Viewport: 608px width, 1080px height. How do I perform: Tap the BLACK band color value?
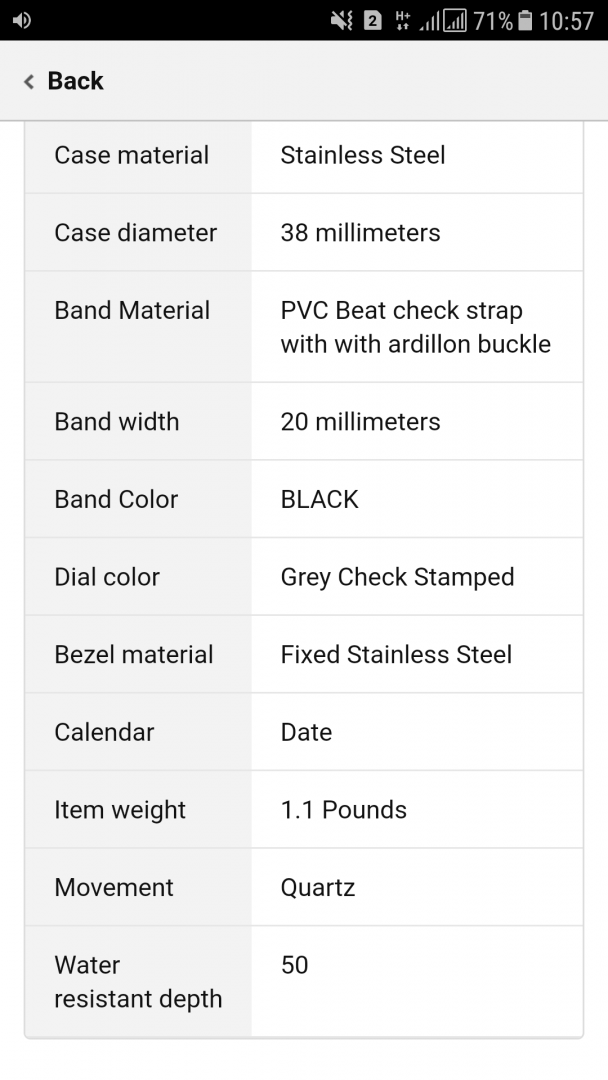pyautogui.click(x=319, y=500)
